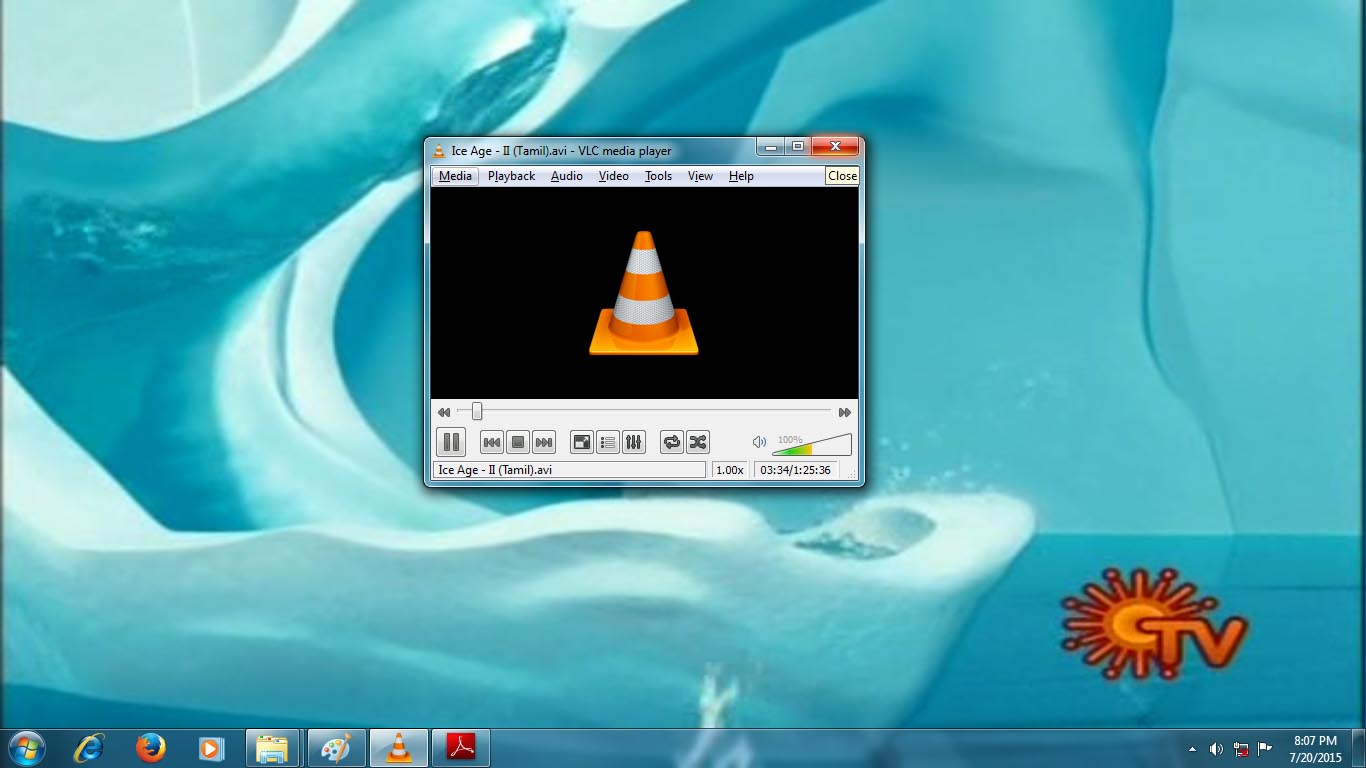The height and width of the screenshot is (768, 1366).
Task: Expand hidden icons in the system tray
Action: click(x=1191, y=748)
